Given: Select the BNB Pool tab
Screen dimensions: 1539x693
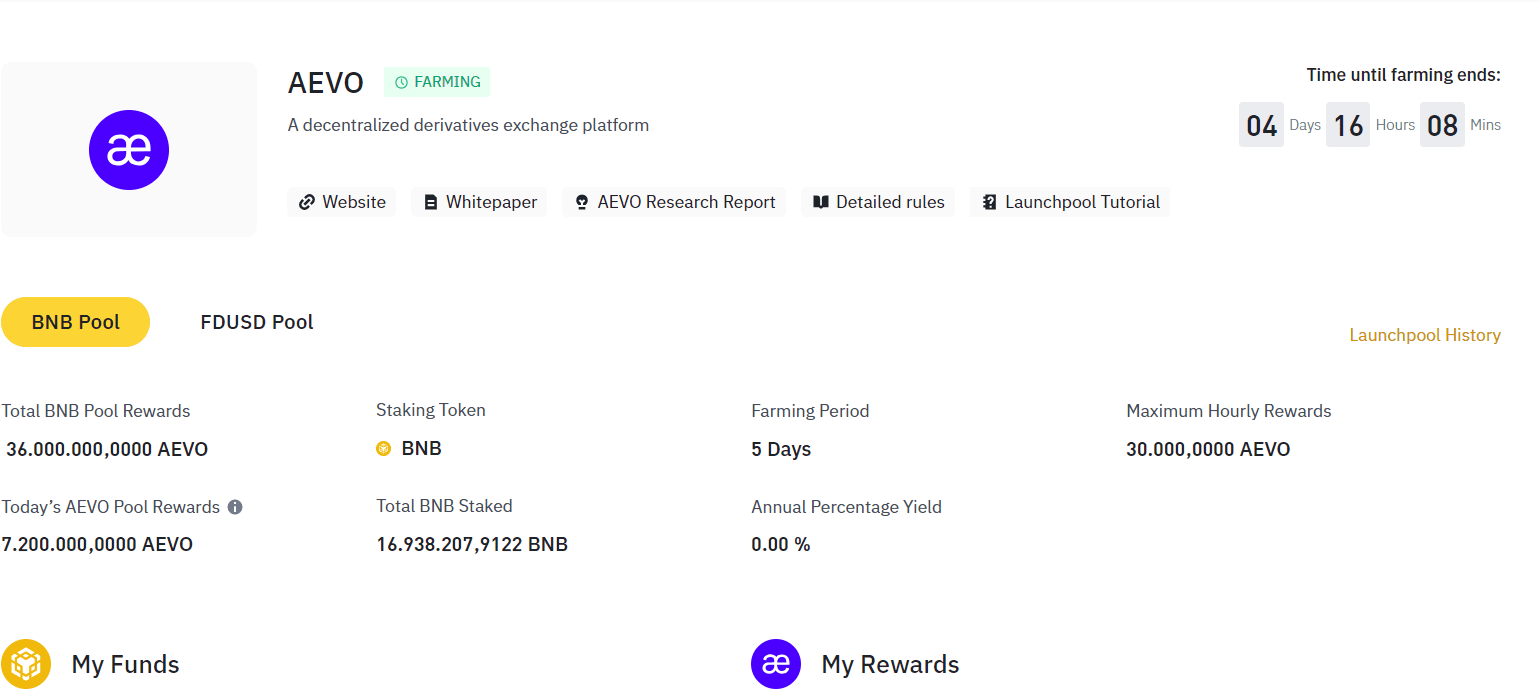Looking at the screenshot, I should point(75,321).
